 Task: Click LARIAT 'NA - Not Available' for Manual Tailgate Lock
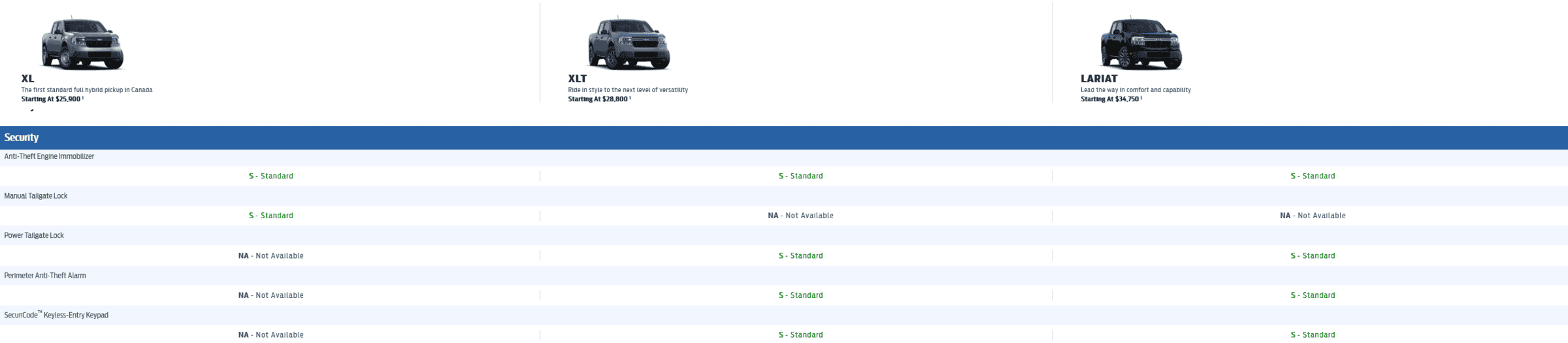[x=1313, y=216]
